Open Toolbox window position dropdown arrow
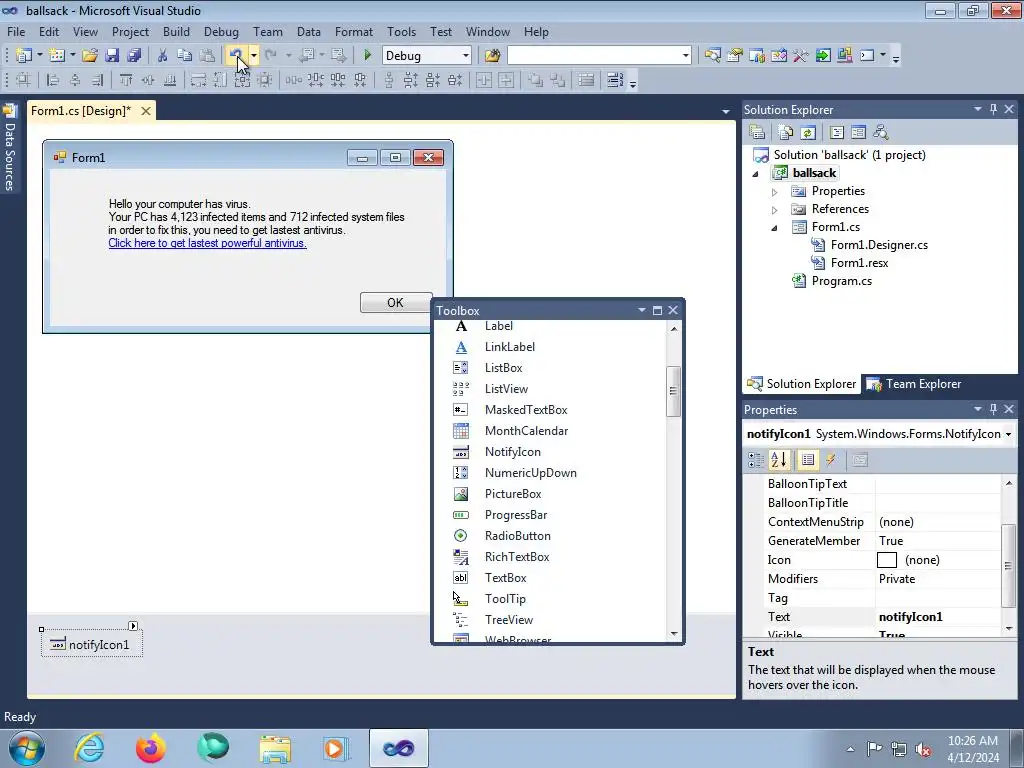Screen dimensions: 1024x768 [x=642, y=310]
